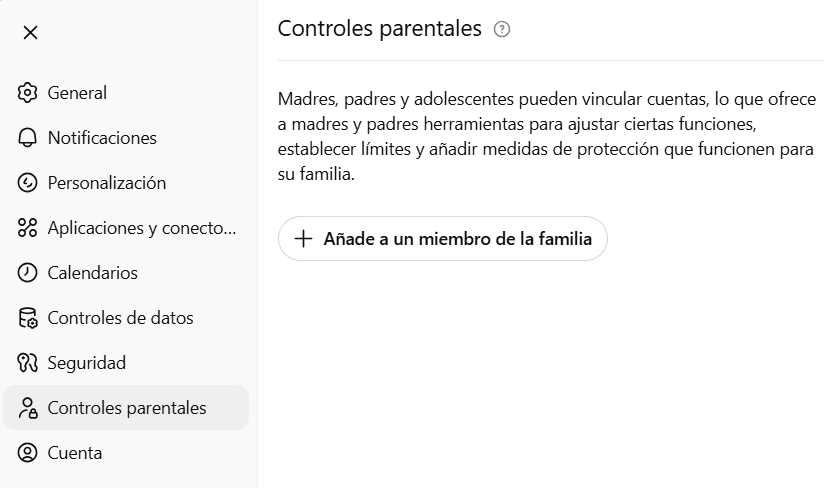
Task: Click the plus icon to add a family member
Action: (303, 239)
